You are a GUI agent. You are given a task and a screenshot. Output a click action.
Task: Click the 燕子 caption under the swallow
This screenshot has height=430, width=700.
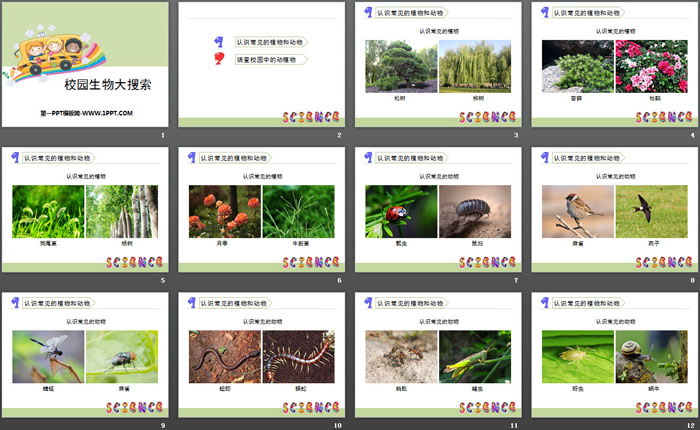tap(654, 243)
